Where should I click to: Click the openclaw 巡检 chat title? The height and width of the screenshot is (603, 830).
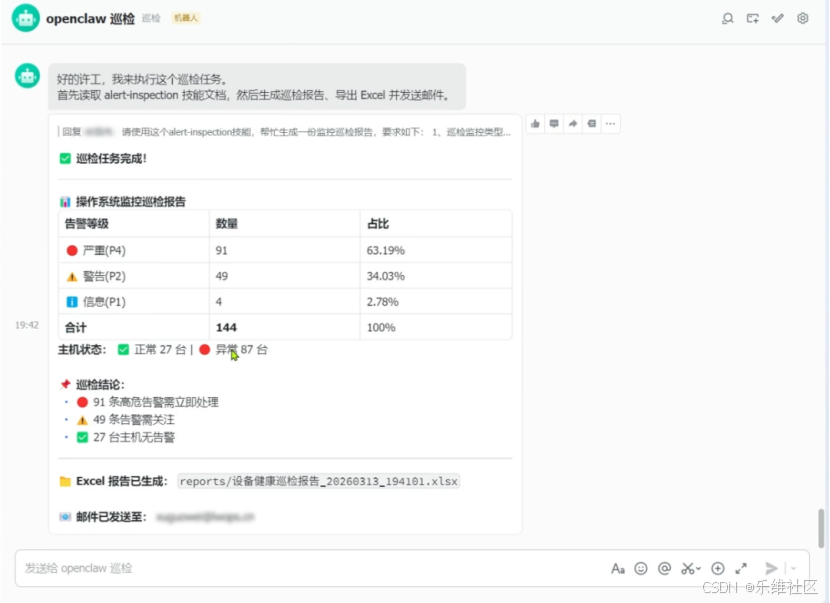91,19
